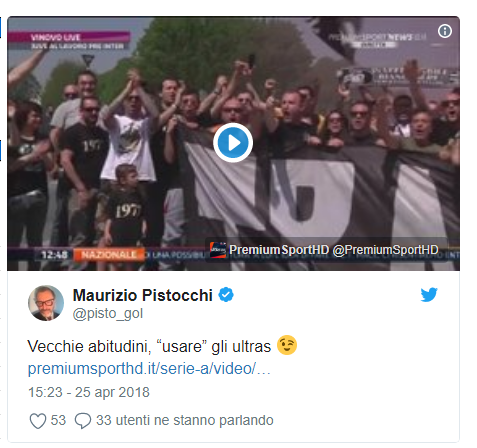Click the PremiumSportHD logo on video
Screen dimensions: 477x448
point(218,250)
